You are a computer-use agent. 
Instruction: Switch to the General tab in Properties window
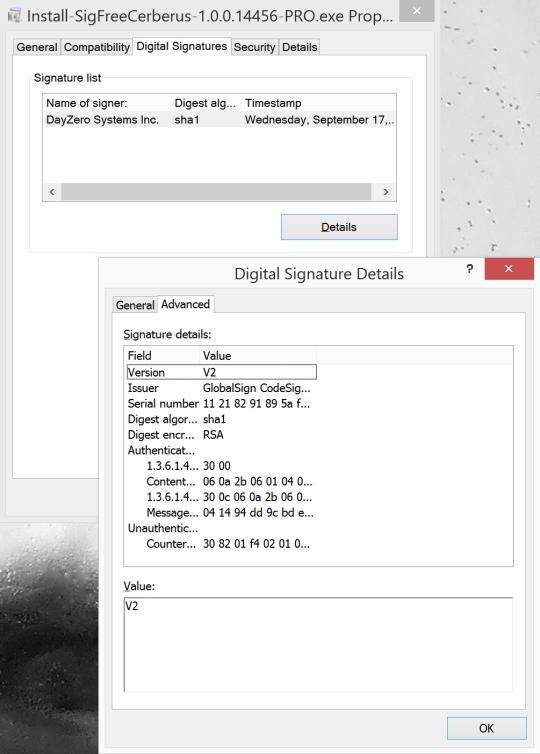[37, 47]
